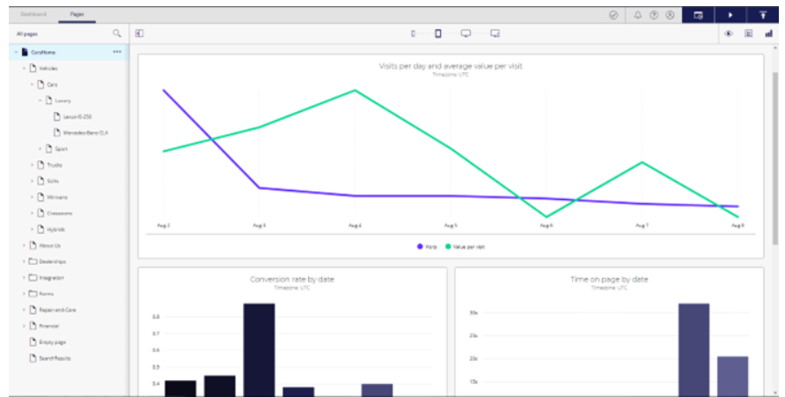Click the Lexus-IS-250 page icon
The image size is (785, 397).
[x=57, y=117]
